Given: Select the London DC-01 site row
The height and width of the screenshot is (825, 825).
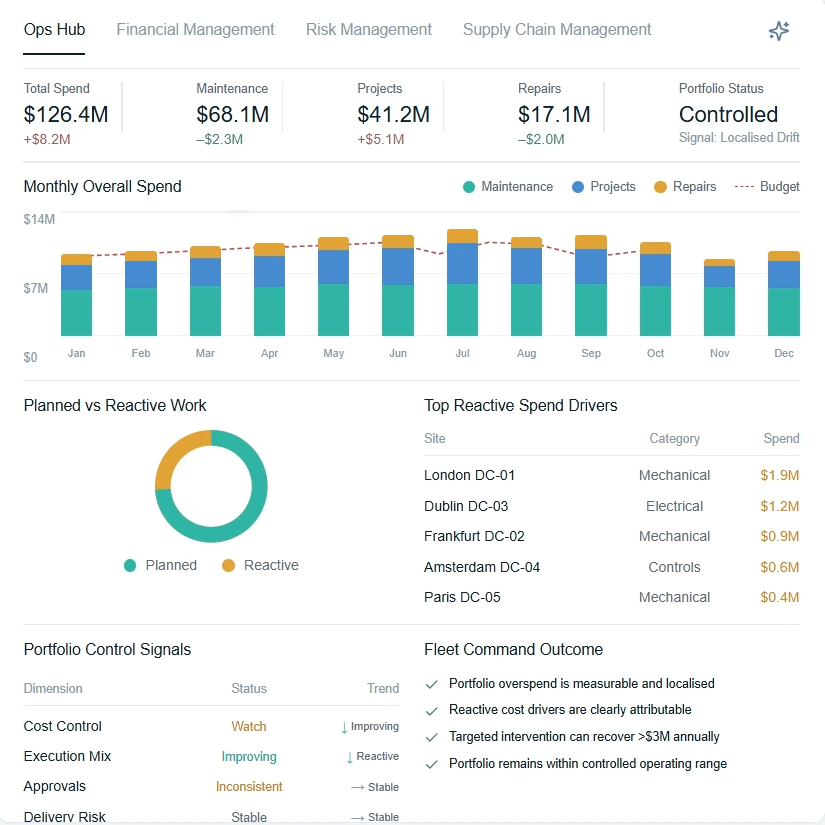Looking at the screenshot, I should [470, 475].
